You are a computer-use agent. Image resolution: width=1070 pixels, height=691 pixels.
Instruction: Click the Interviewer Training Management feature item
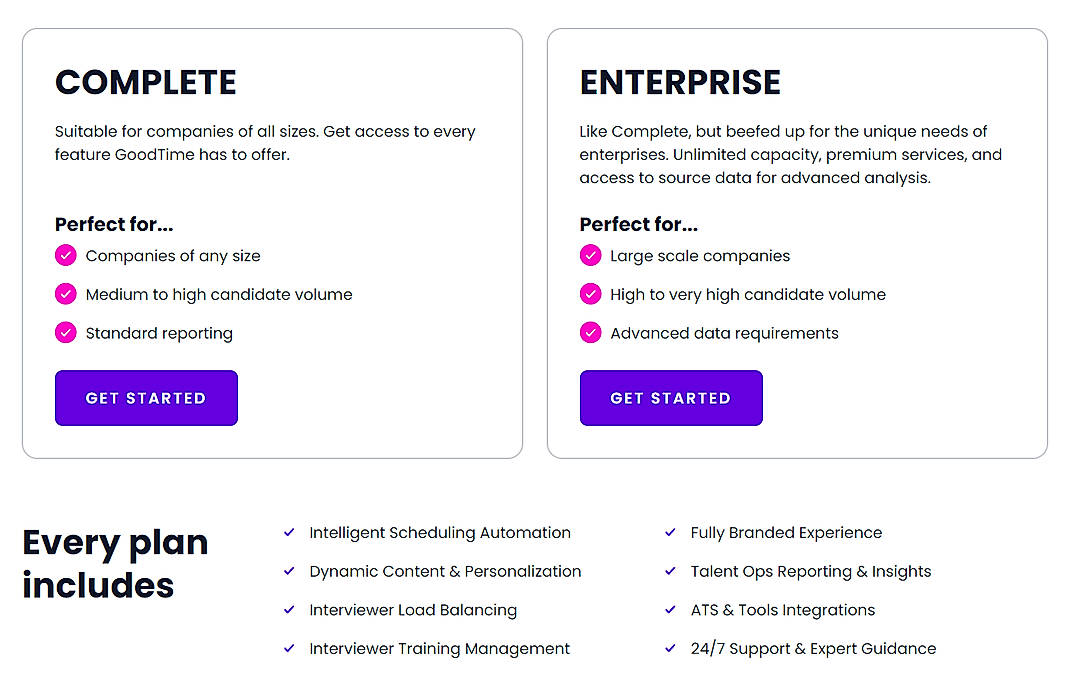click(440, 648)
